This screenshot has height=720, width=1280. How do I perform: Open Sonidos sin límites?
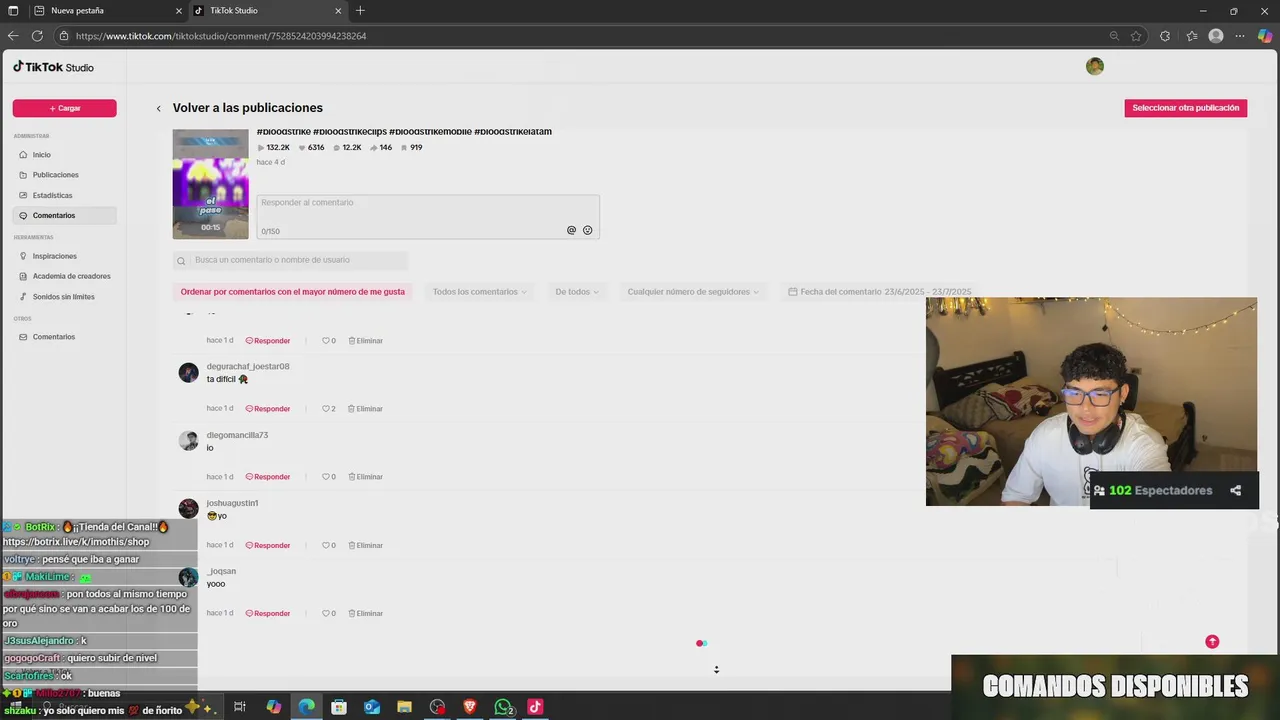64,297
